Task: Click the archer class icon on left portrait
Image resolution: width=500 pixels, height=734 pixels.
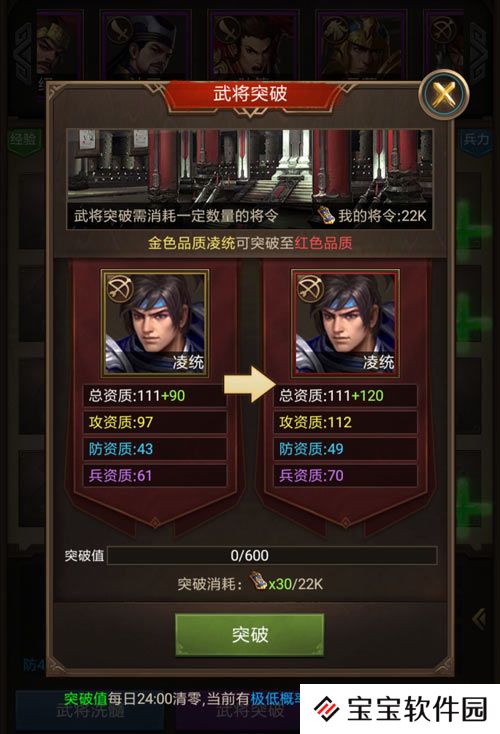Action: 120,288
